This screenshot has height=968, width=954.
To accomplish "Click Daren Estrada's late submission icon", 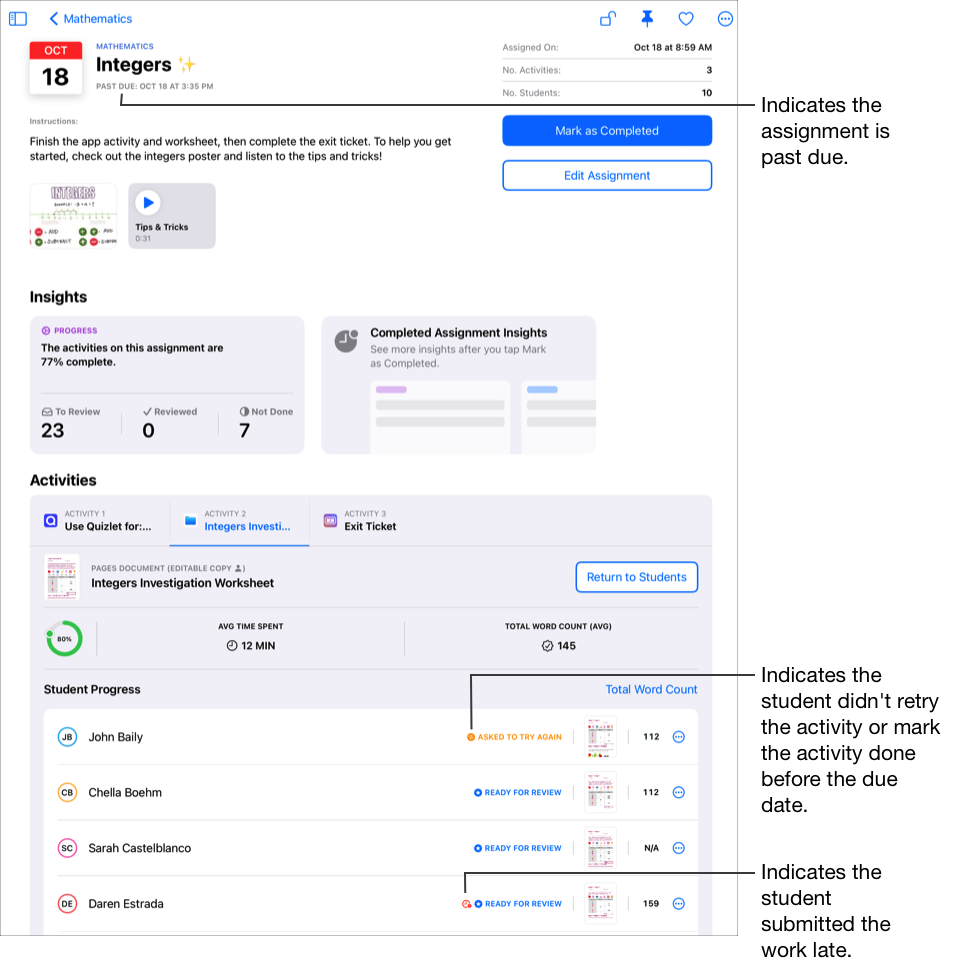I will click(x=466, y=904).
